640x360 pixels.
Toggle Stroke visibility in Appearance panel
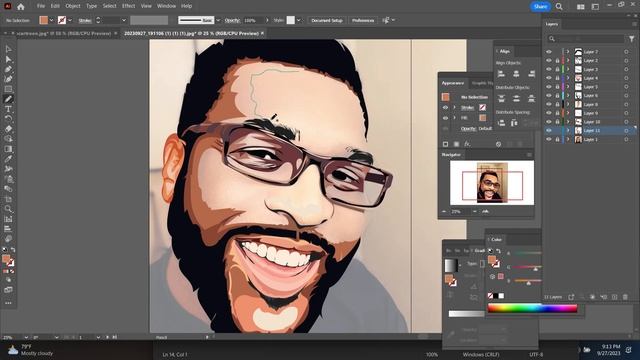click(x=445, y=108)
